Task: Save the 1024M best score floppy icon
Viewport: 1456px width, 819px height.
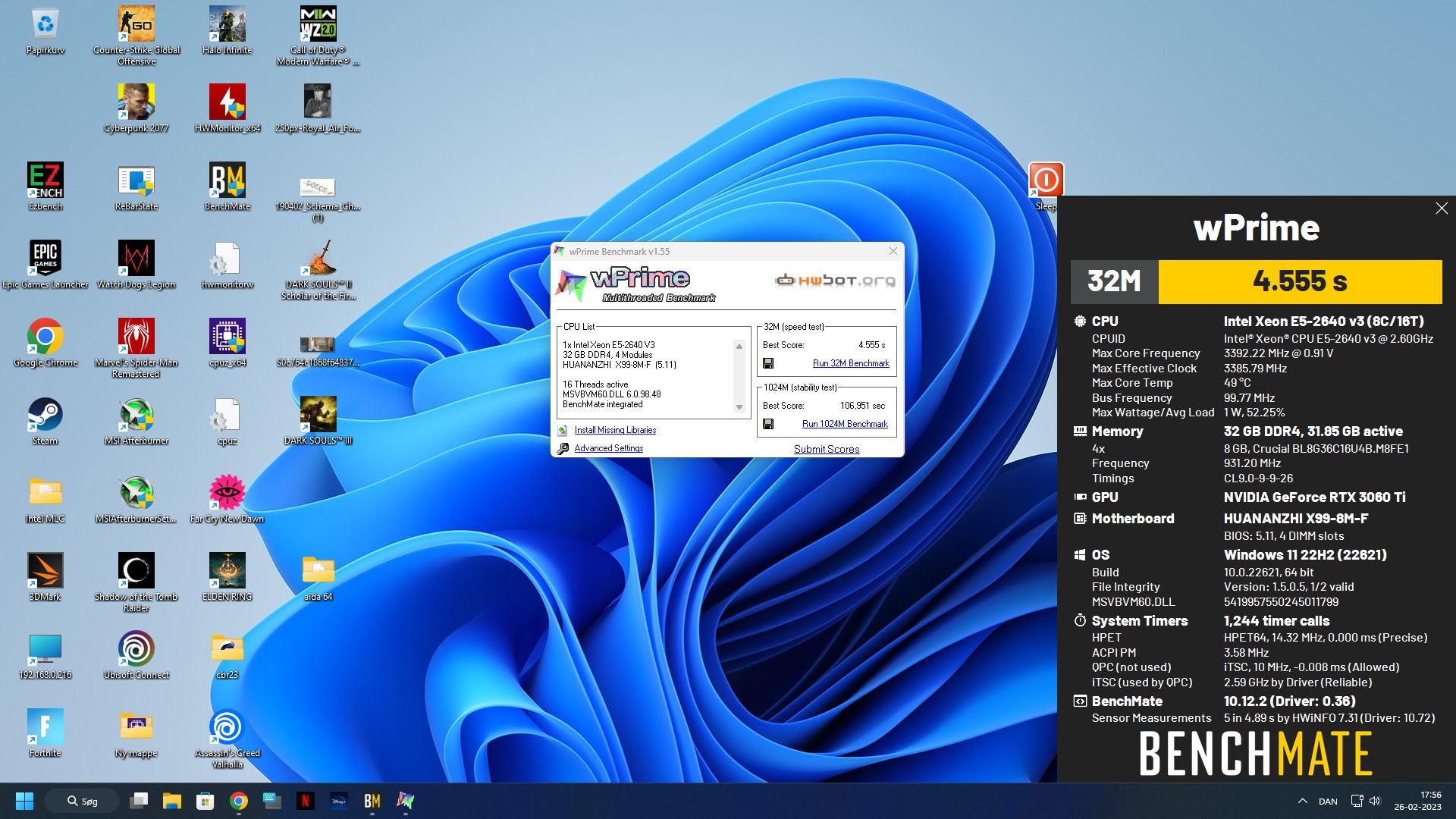Action: pos(768,424)
